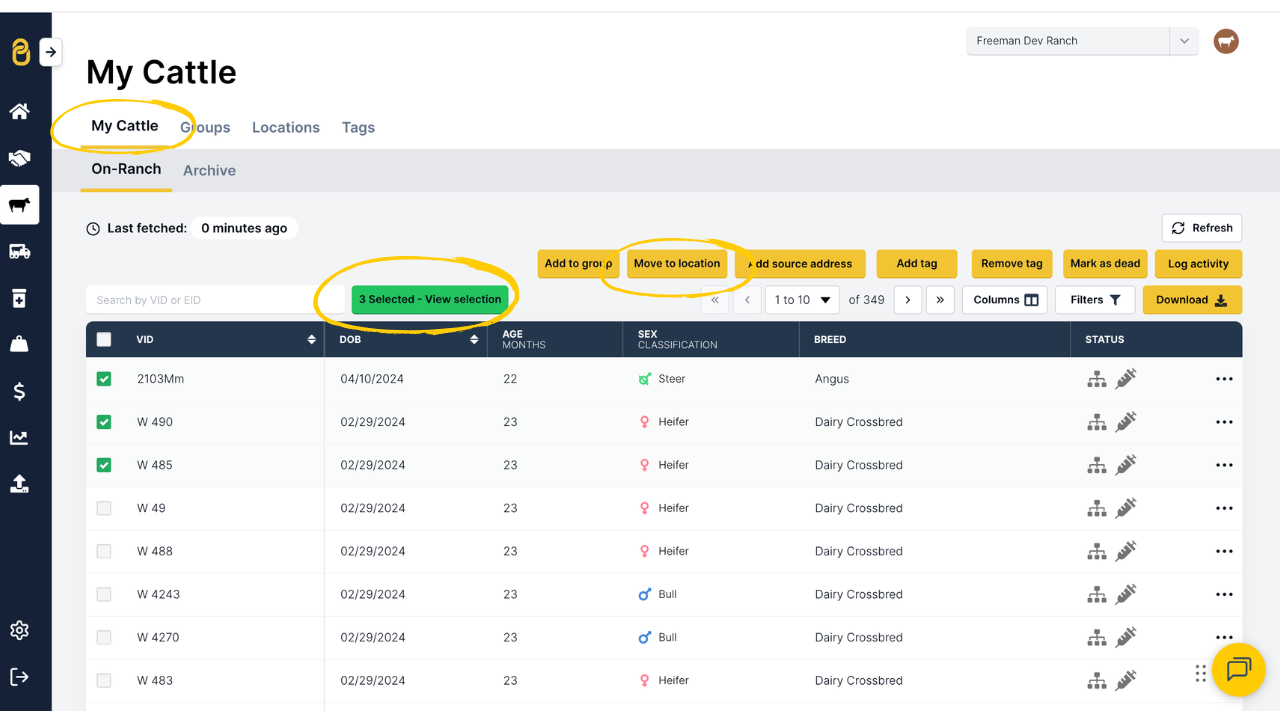Open the chart analytics sidebar icon
This screenshot has width=1280, height=720.
(20, 437)
